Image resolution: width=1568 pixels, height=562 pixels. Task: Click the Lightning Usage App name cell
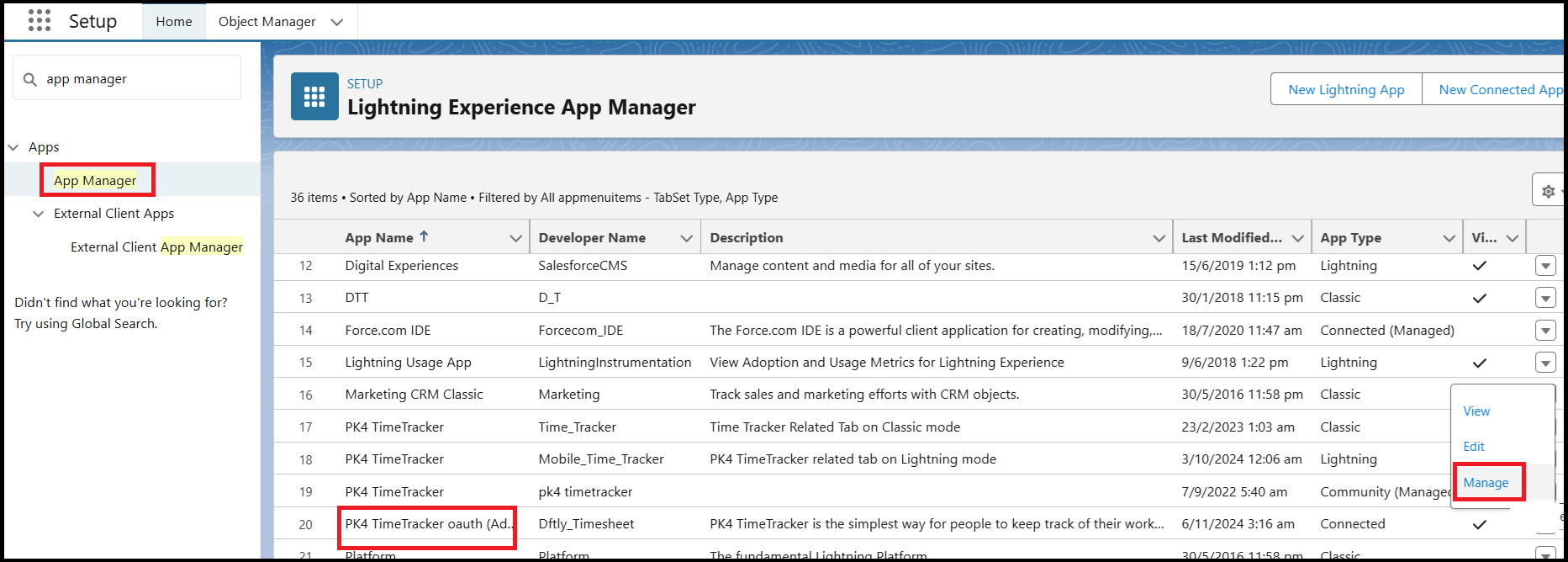click(x=408, y=363)
